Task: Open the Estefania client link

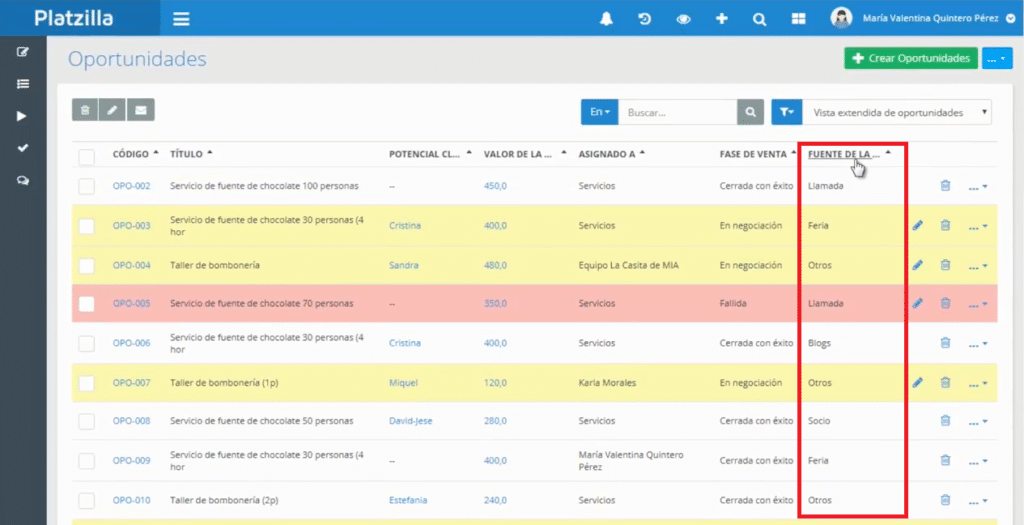Action: [x=408, y=500]
